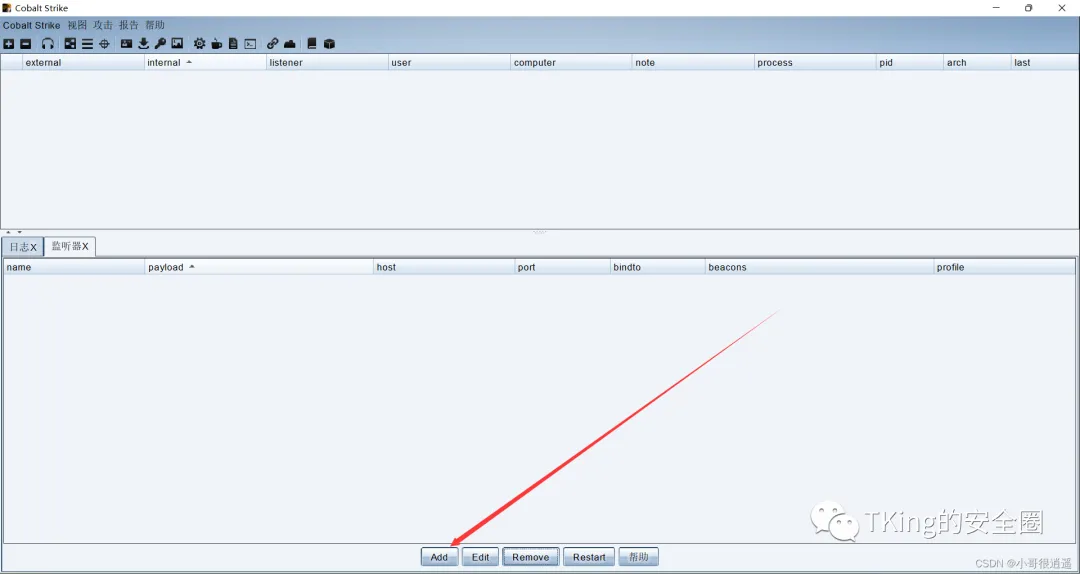Screen dimensions: 1080x574
Task: Switch to the session table view icon
Action: [x=87, y=43]
